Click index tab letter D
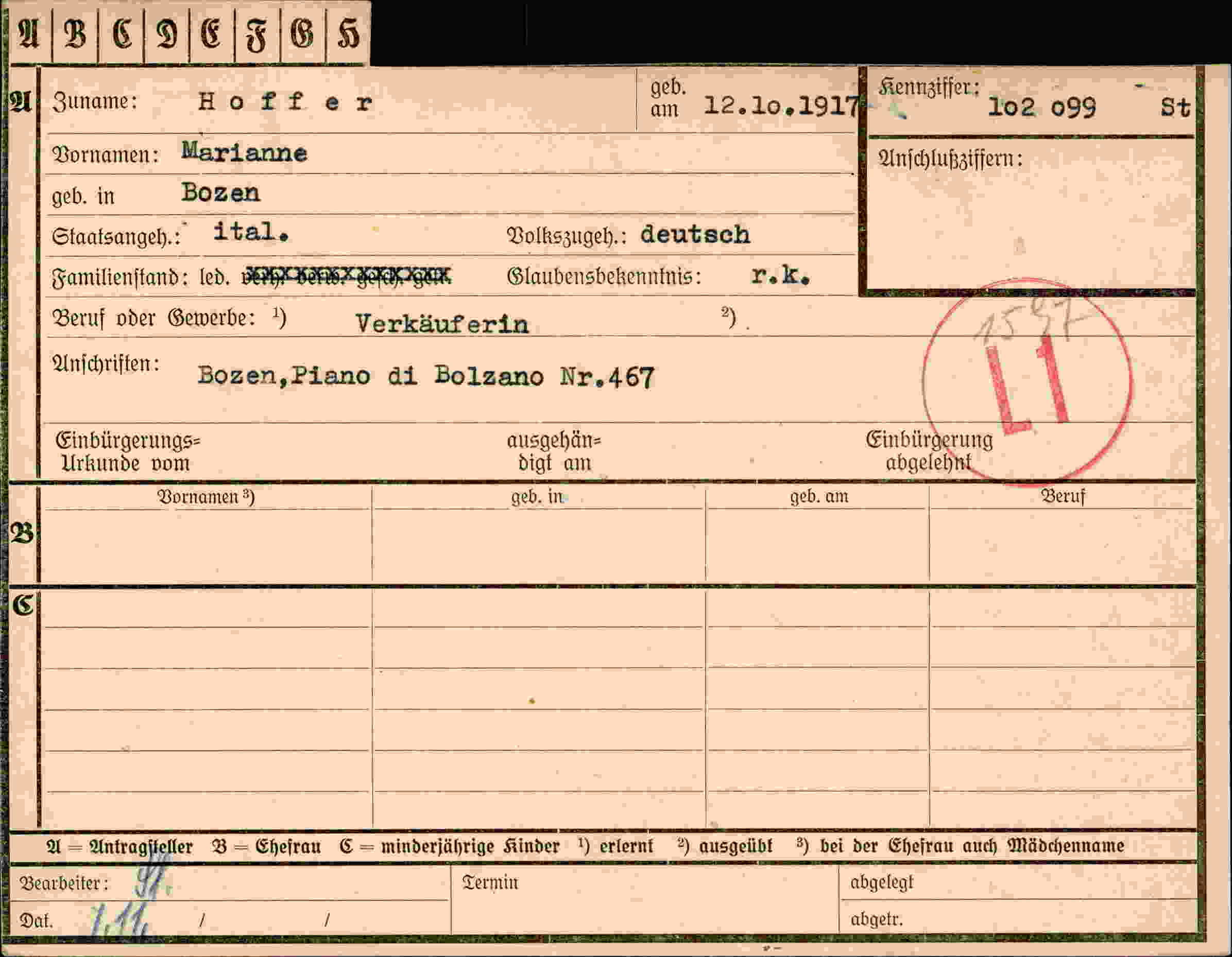 click(x=167, y=34)
